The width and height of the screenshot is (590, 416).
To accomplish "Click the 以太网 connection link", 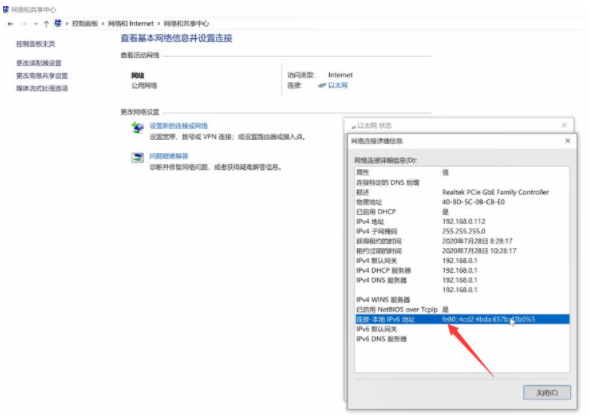I will click(338, 85).
